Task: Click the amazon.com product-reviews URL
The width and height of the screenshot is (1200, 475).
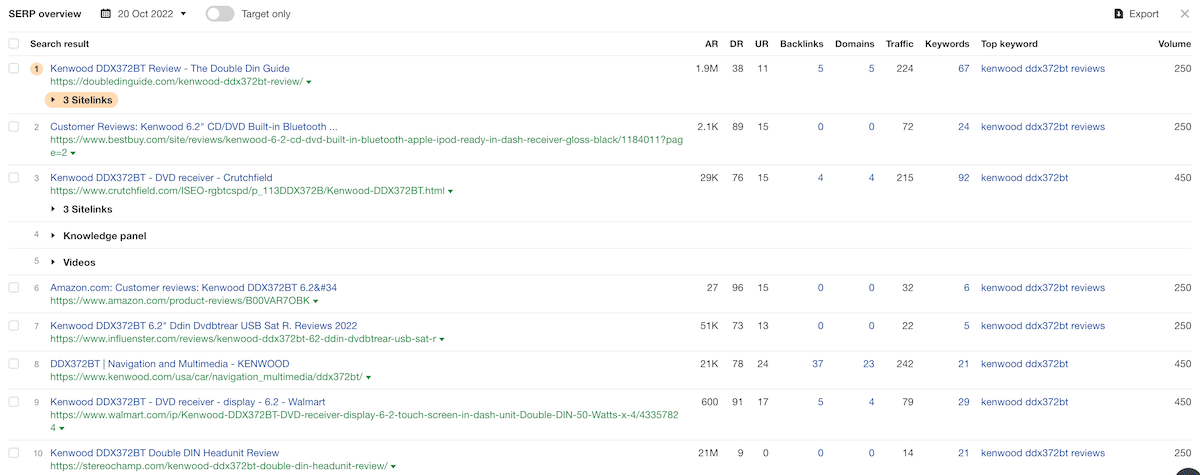Action: tap(179, 301)
